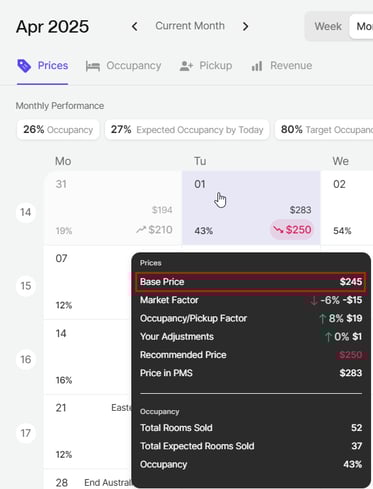Click the Revenue bar chart icon
This screenshot has width=373, height=489.
(x=257, y=66)
